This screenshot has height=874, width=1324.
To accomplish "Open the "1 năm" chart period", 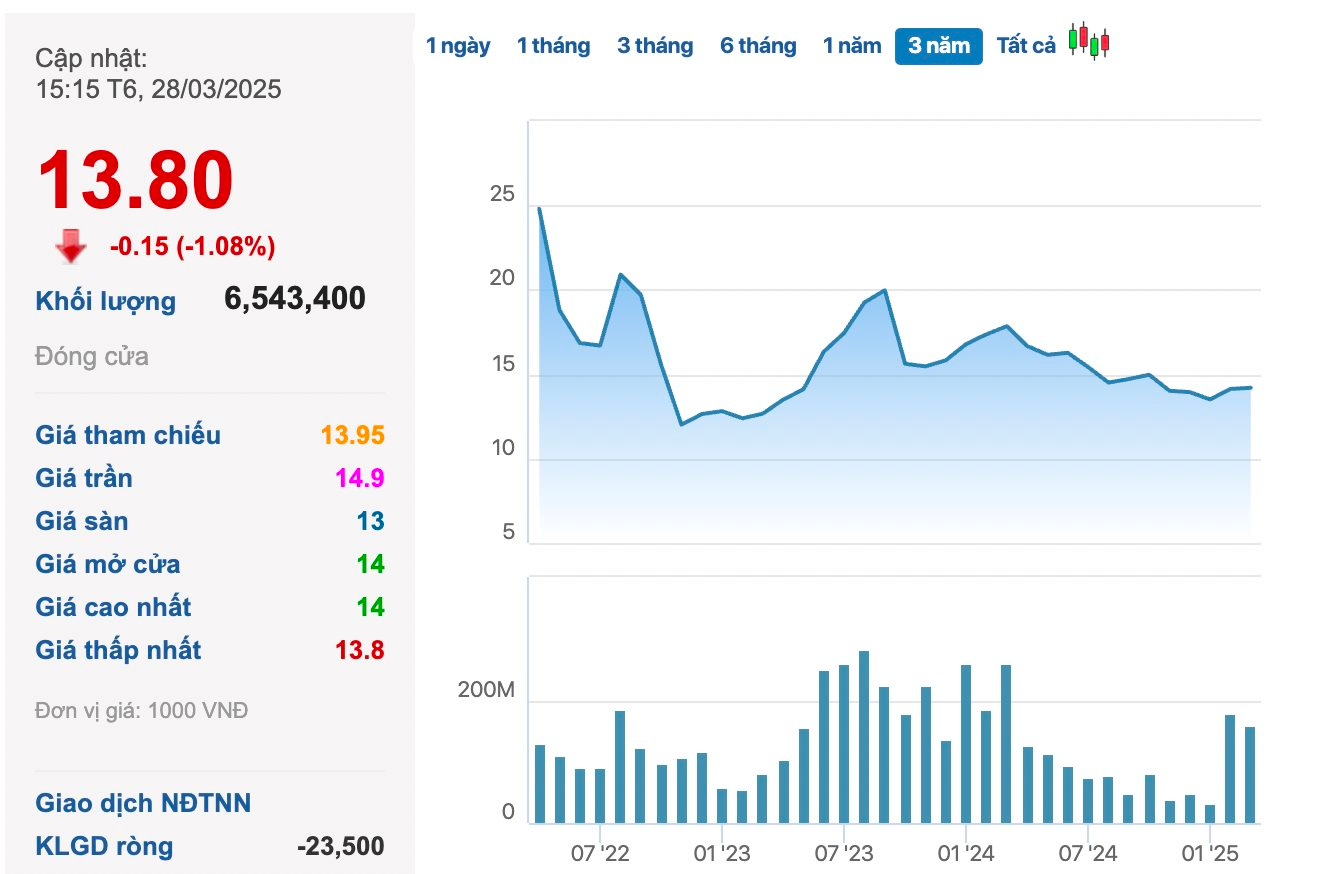I will [852, 46].
